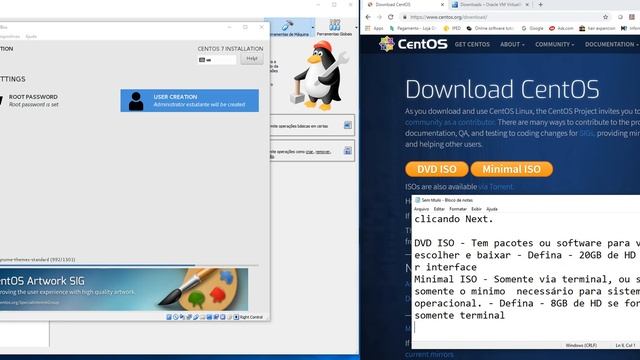This screenshot has width=640, height=360.
Task: Click the details tool icon in first VirtualBox card
Action: (x=347, y=125)
